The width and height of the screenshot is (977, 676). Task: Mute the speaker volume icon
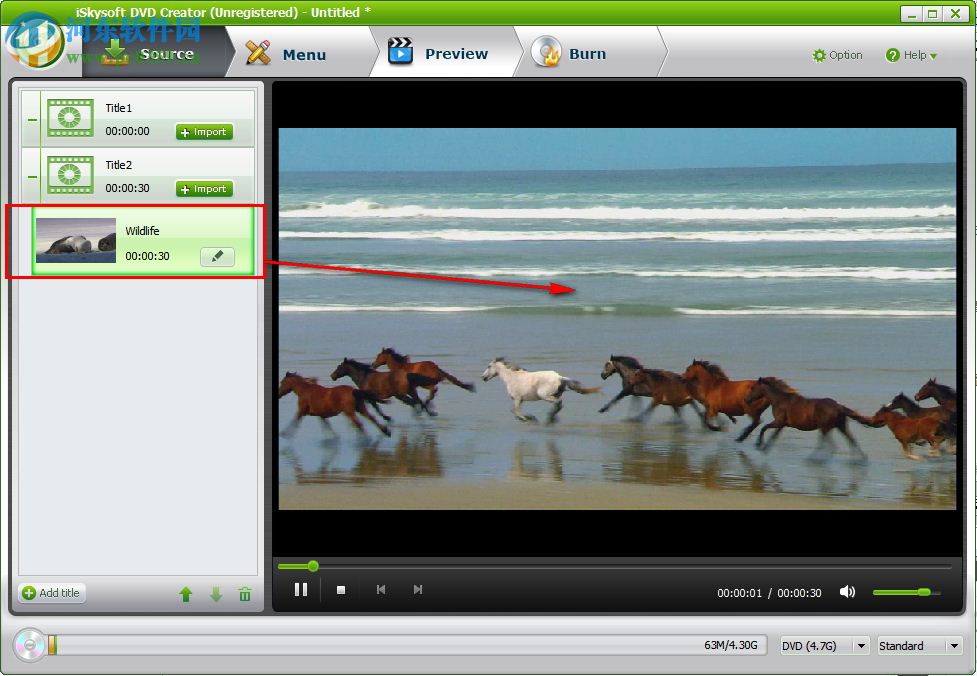pyautogui.click(x=847, y=592)
